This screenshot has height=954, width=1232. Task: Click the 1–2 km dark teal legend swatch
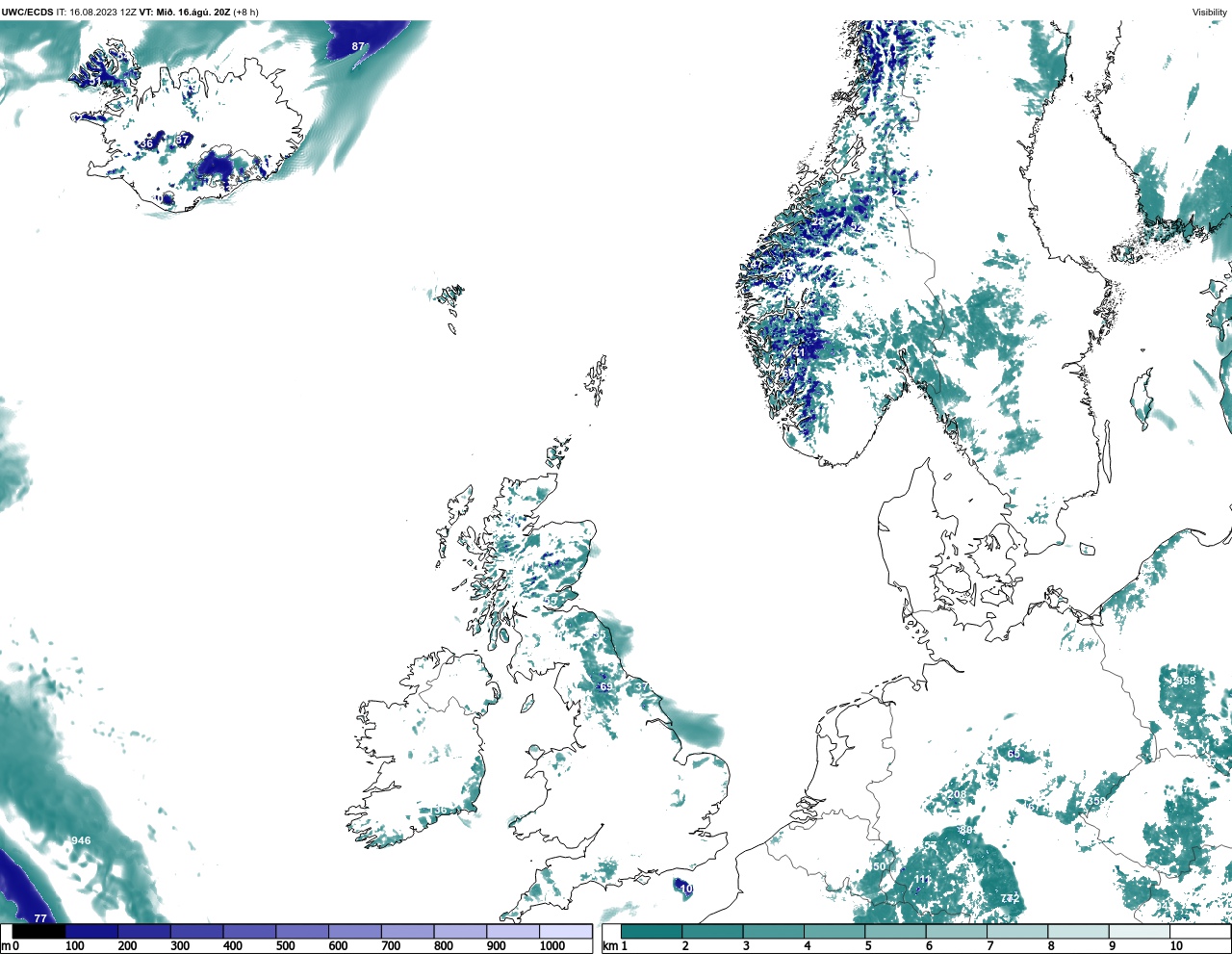(x=652, y=932)
